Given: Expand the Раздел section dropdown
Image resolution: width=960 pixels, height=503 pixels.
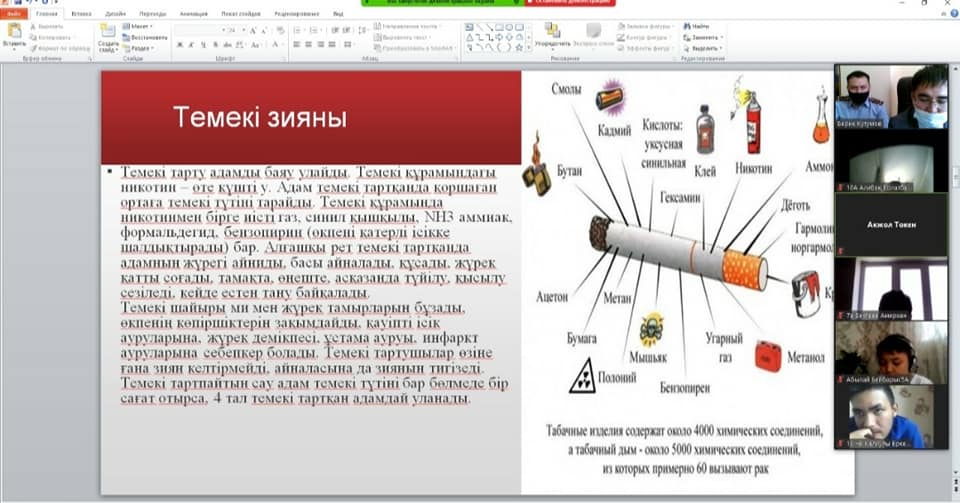Looking at the screenshot, I should pyautogui.click(x=141, y=48).
